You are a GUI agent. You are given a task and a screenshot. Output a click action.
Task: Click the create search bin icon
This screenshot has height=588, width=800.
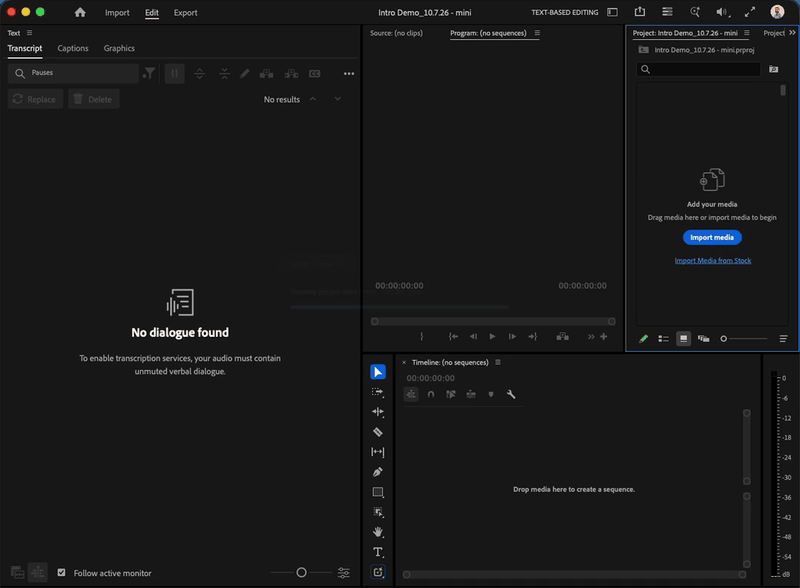tap(774, 69)
